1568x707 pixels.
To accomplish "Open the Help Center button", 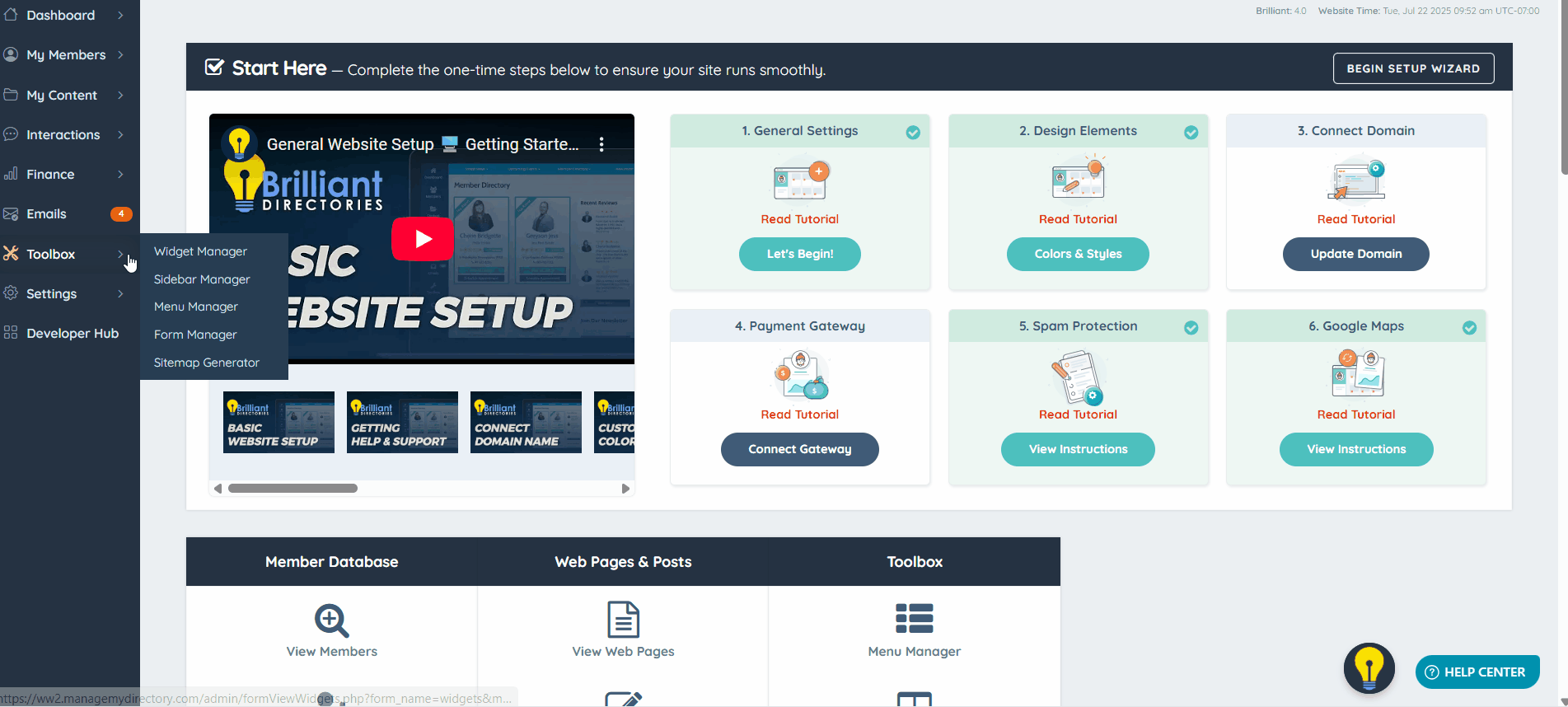I will tap(1477, 672).
